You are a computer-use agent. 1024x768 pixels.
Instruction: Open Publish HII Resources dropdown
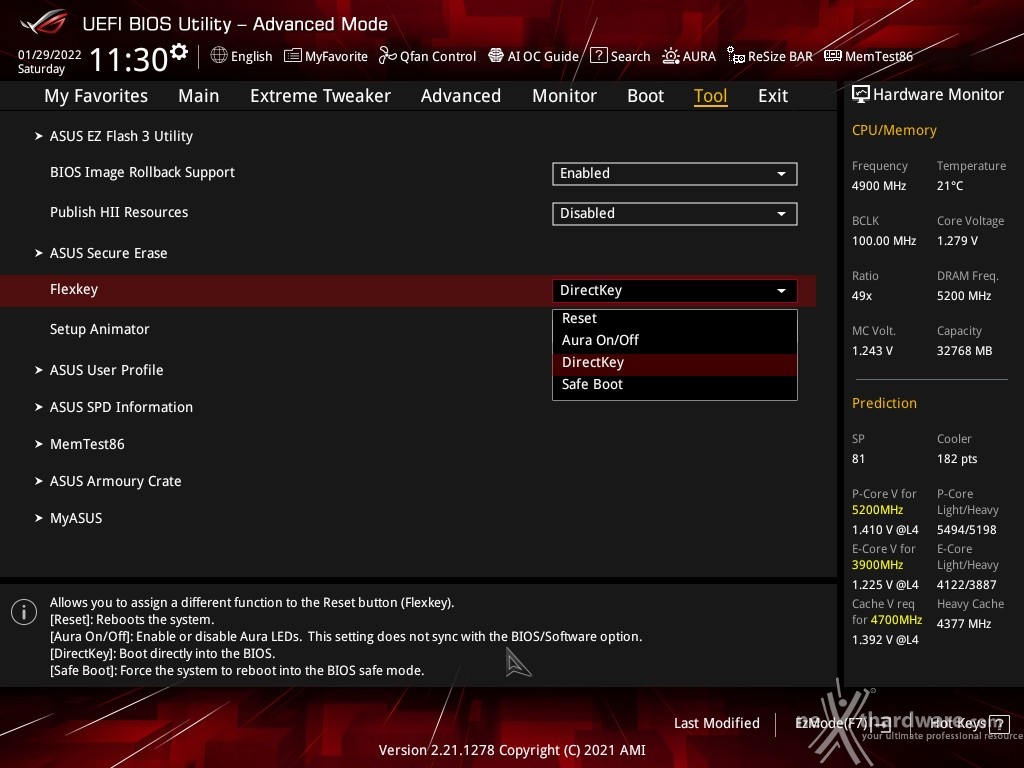tap(675, 214)
